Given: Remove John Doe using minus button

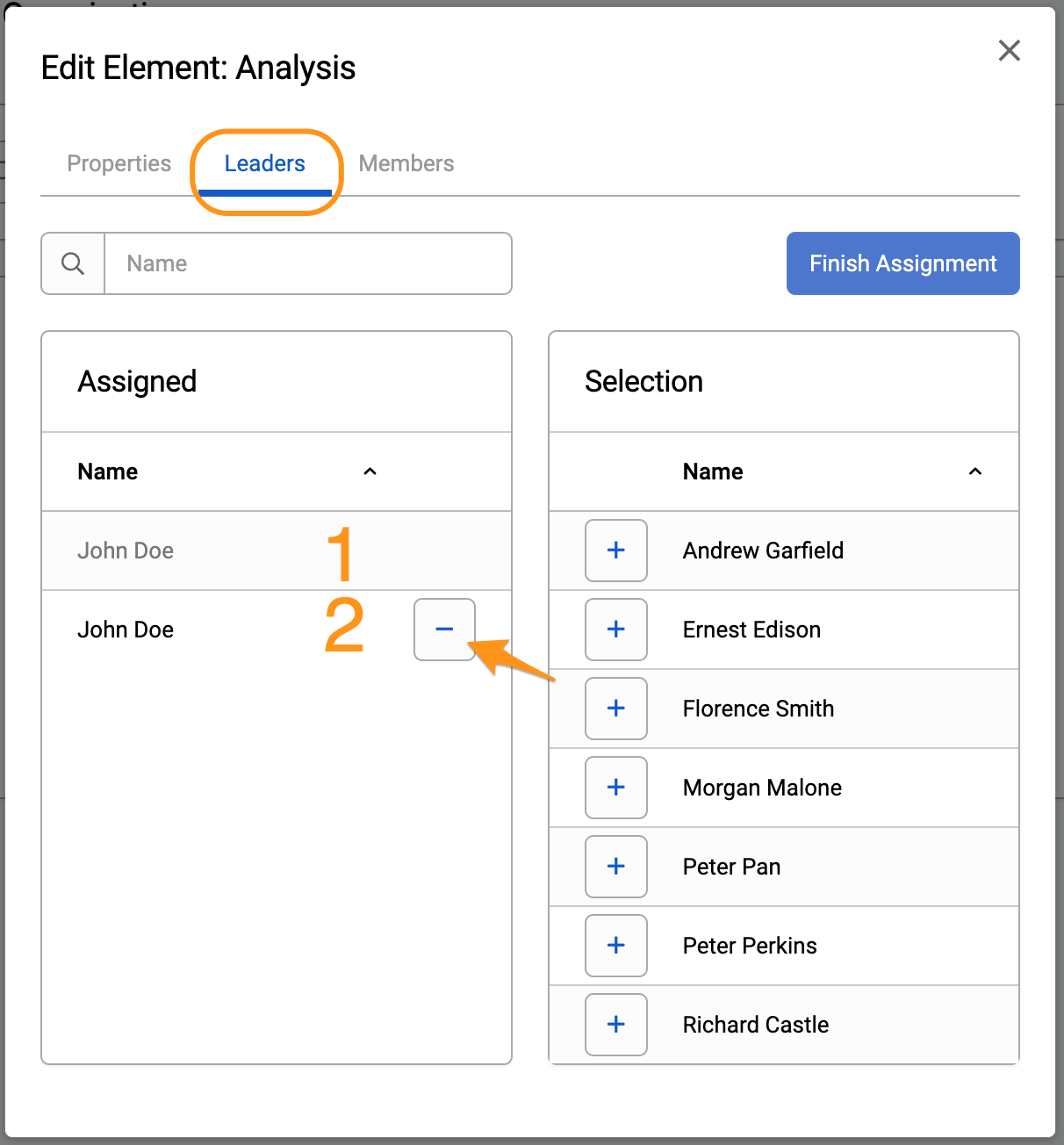Looking at the screenshot, I should point(444,630).
